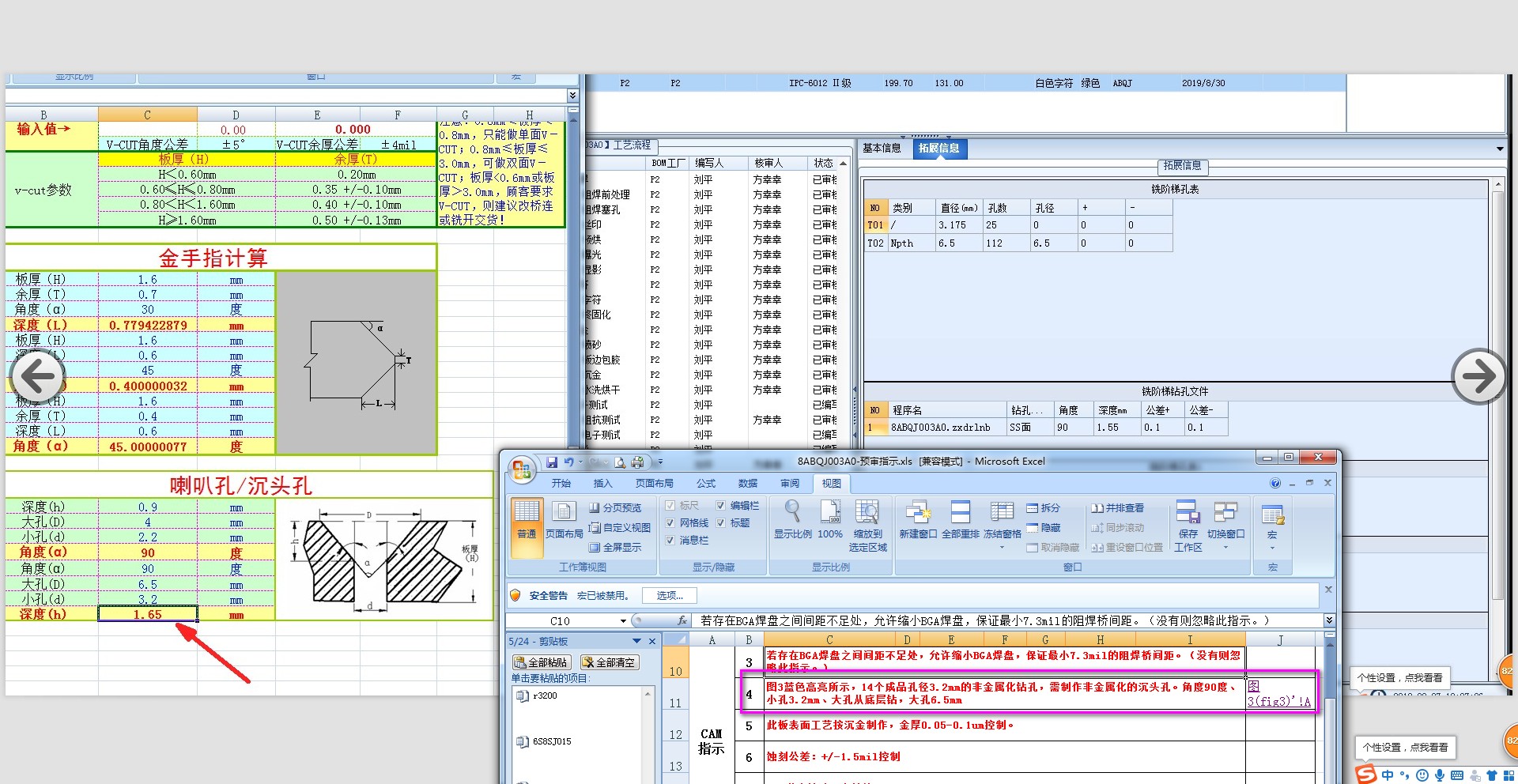Toggle the Formula Bar (编辑栏) checkbox
Screen dimensions: 1518x784
[x=721, y=505]
